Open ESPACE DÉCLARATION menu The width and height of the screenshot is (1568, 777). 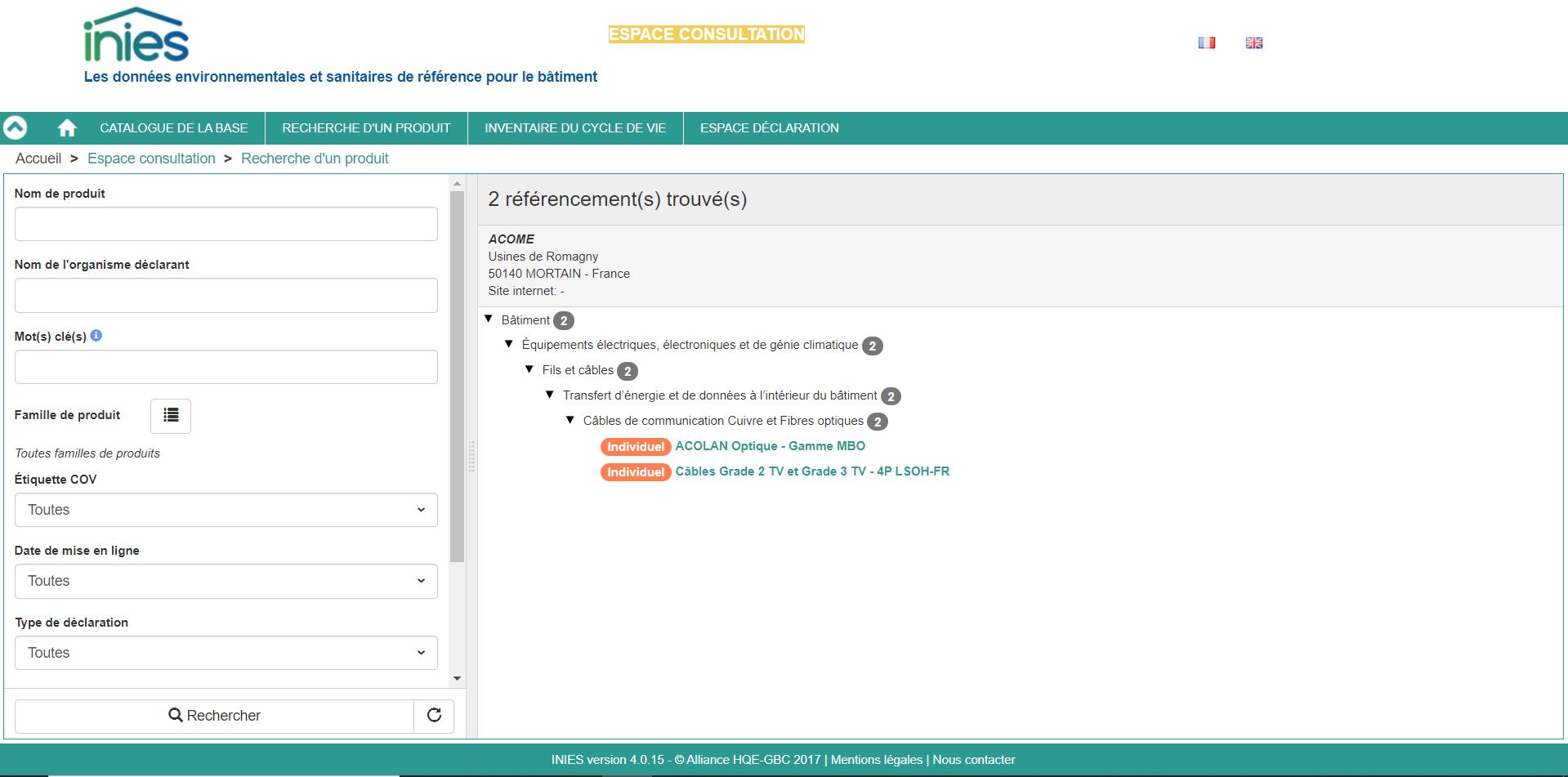click(770, 128)
